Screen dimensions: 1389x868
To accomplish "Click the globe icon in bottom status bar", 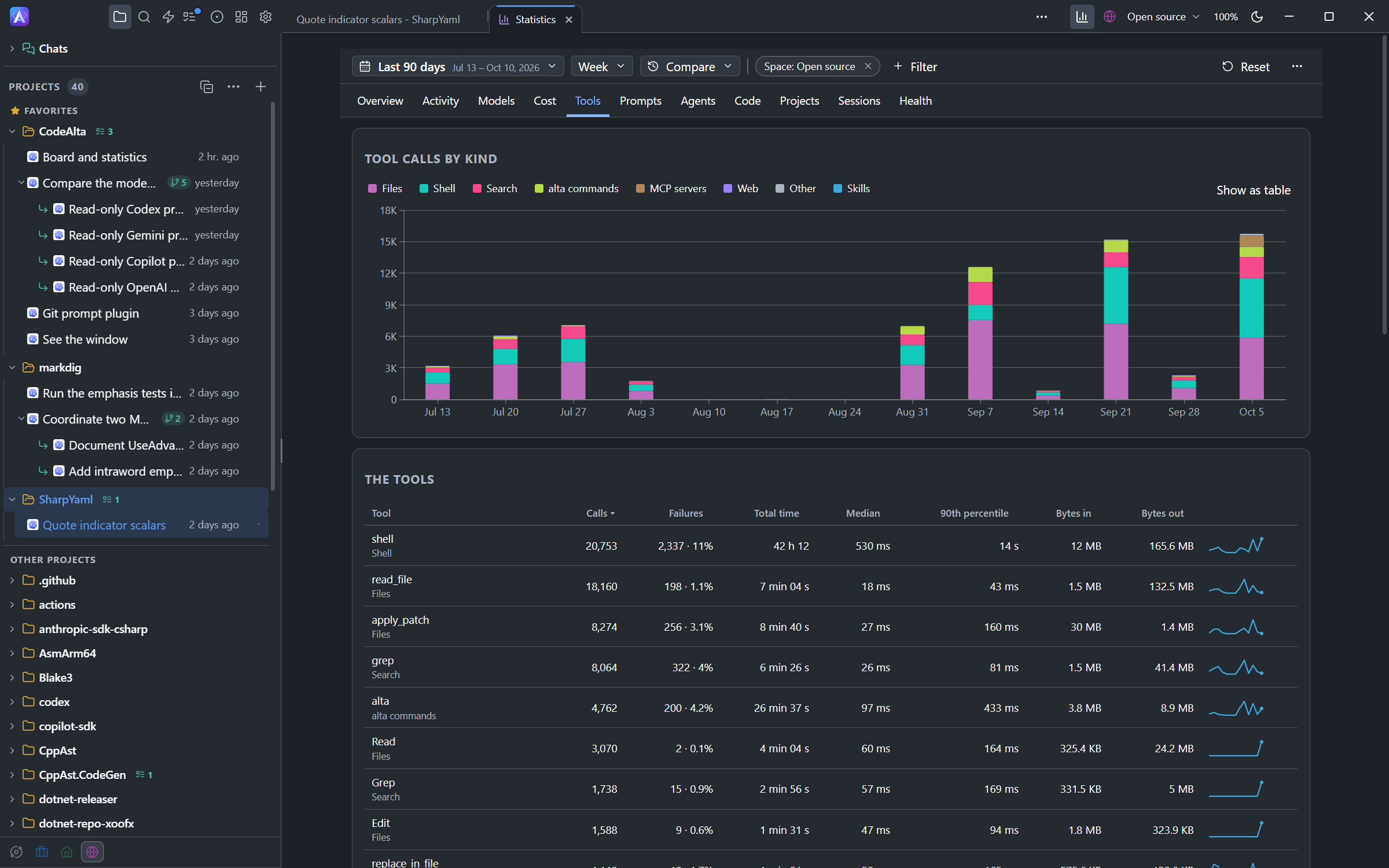I will 92,852.
